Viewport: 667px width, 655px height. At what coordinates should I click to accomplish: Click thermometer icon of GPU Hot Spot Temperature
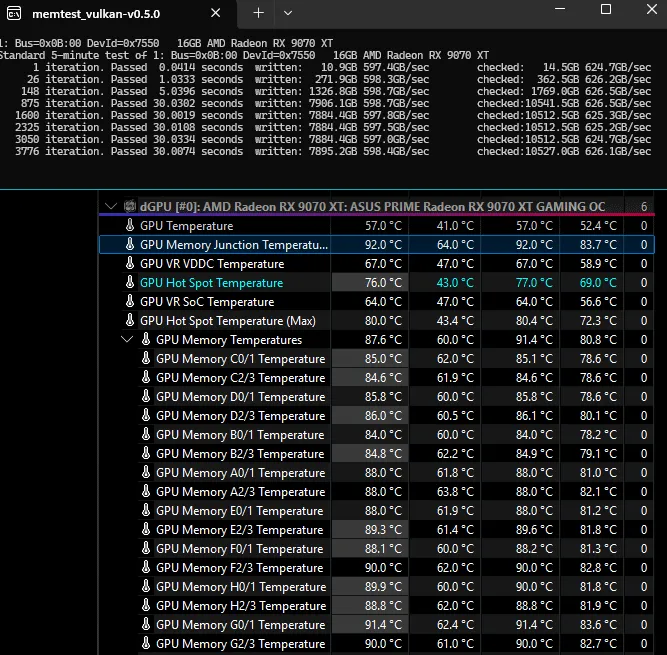[x=130, y=282]
